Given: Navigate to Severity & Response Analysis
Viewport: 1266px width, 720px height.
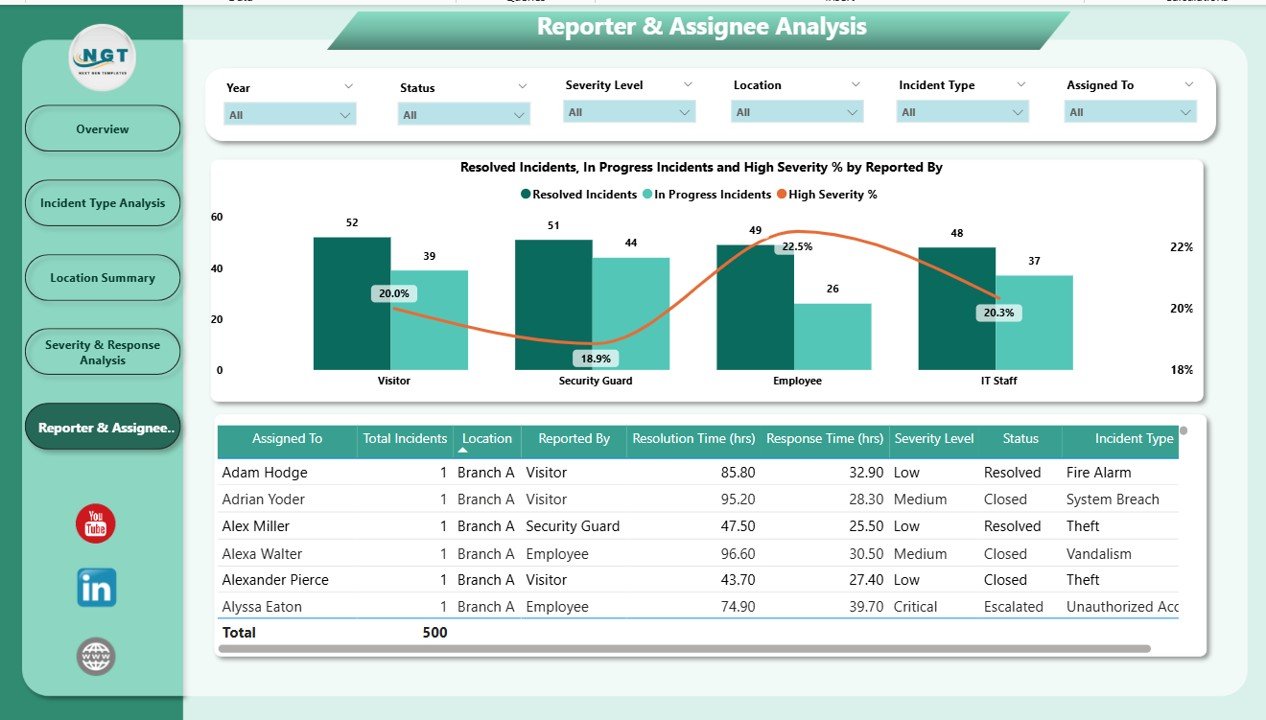Looking at the screenshot, I should point(102,352).
